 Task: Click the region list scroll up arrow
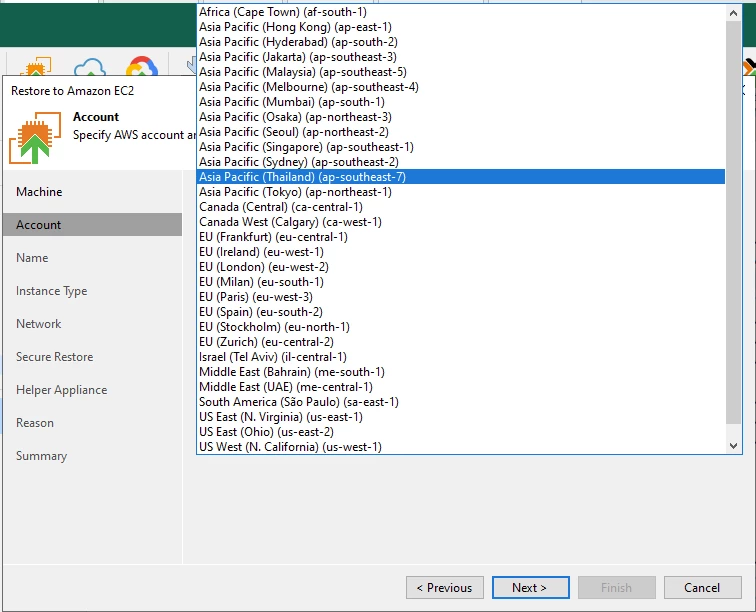733,13
